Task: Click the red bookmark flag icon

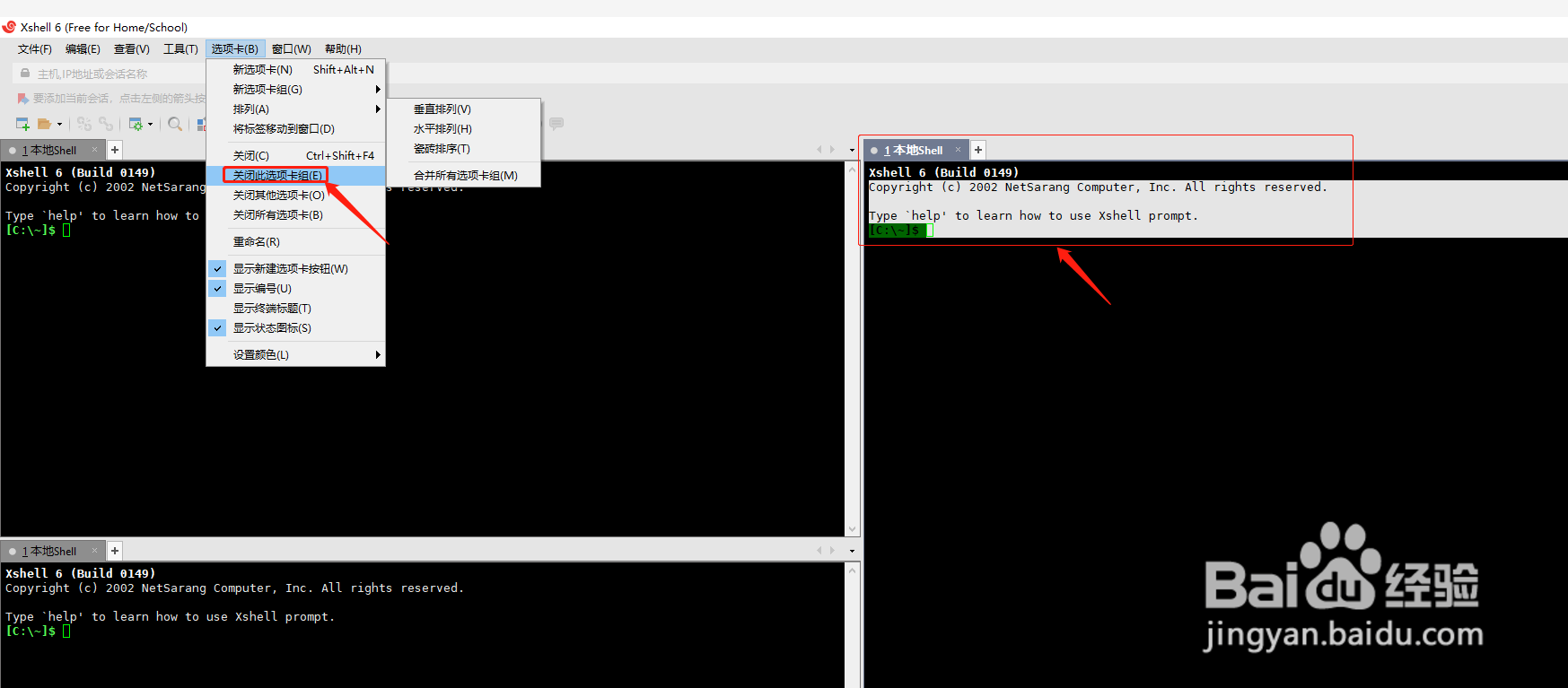Action: click(x=22, y=99)
